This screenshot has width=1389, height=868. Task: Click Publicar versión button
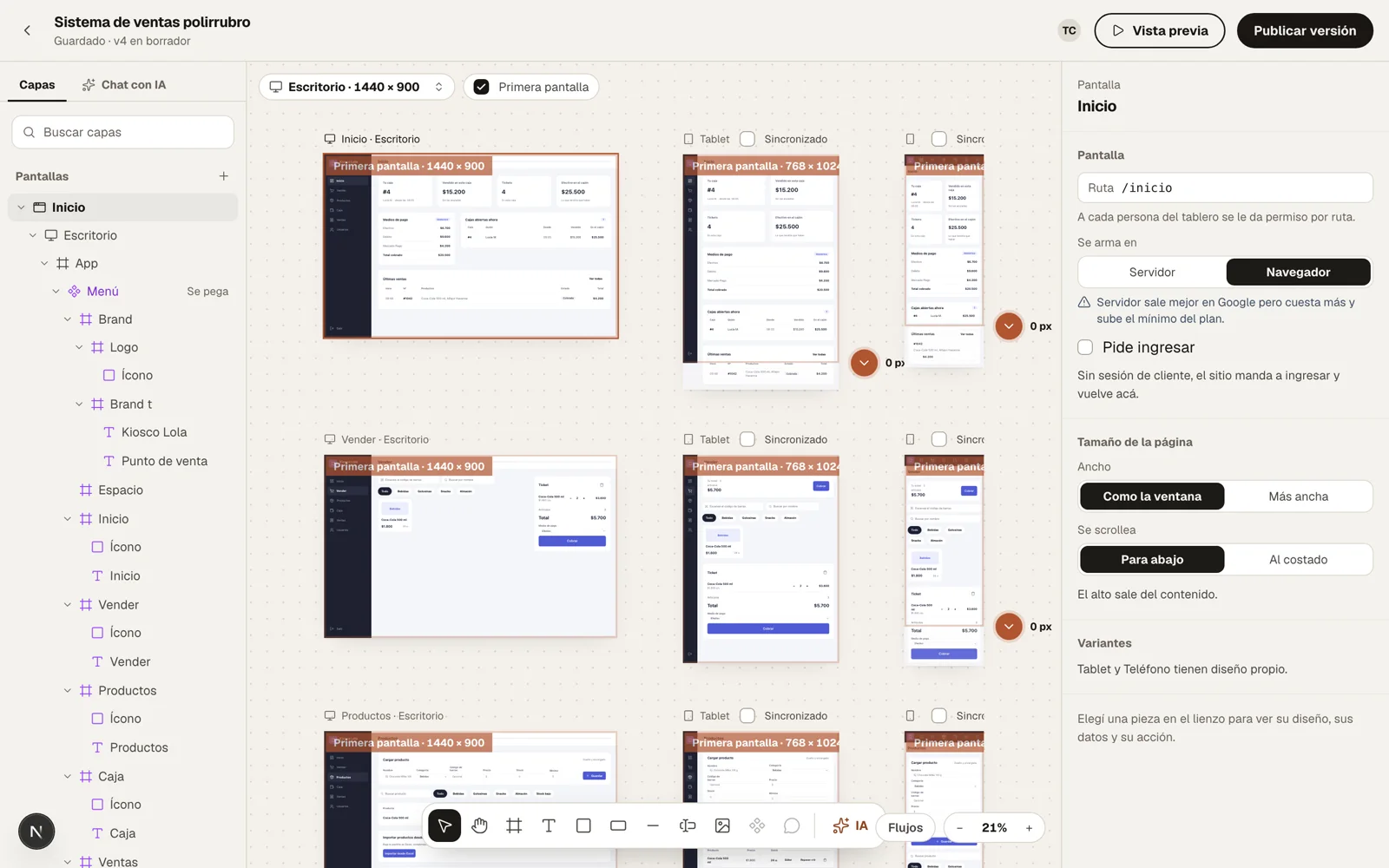click(x=1305, y=30)
